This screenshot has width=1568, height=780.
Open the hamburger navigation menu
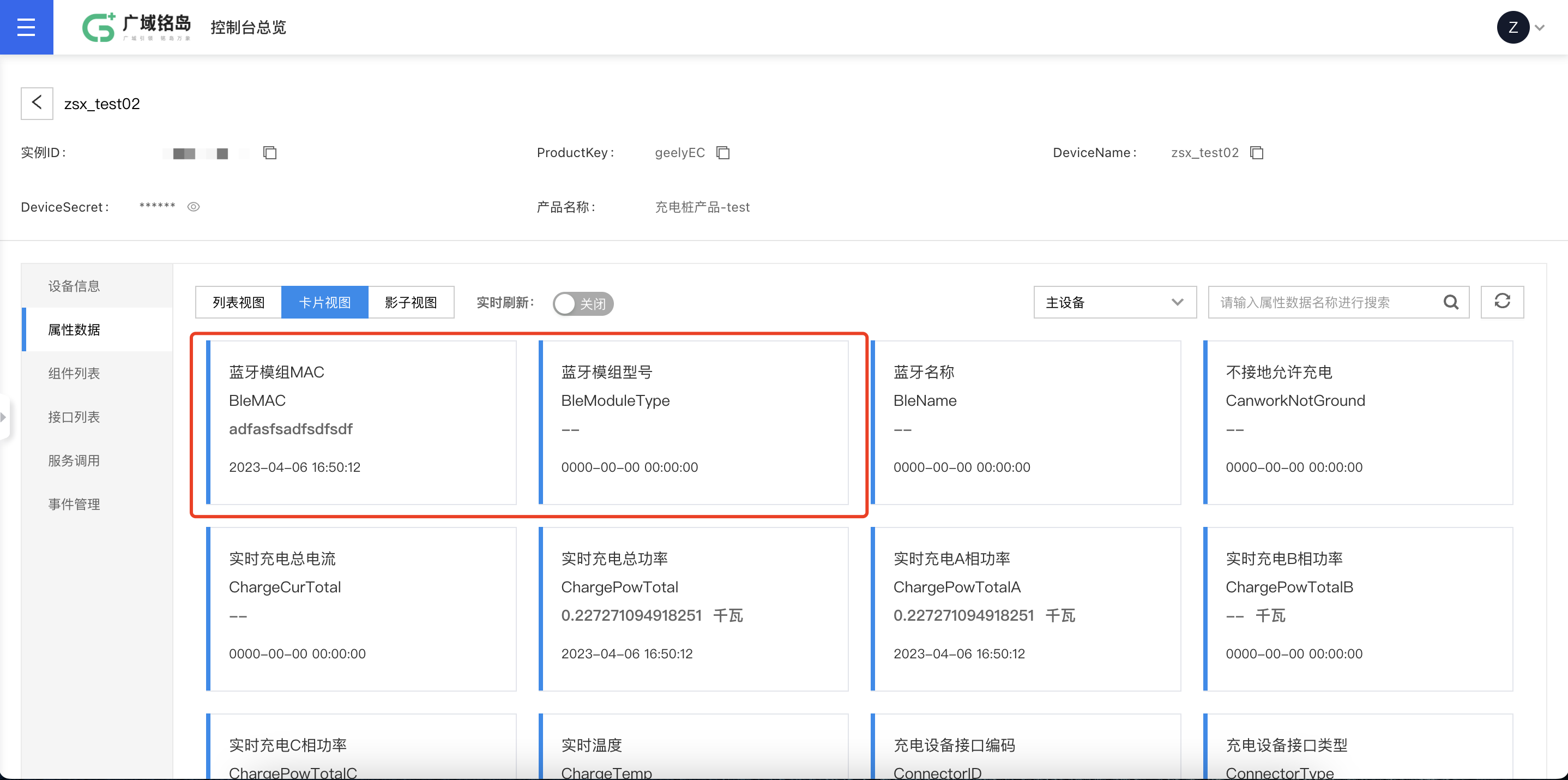coord(26,27)
